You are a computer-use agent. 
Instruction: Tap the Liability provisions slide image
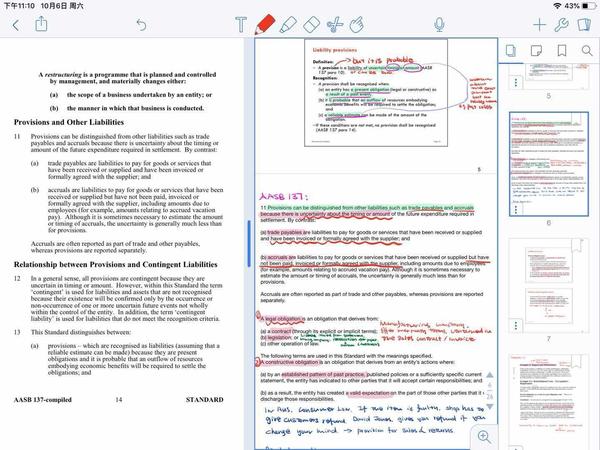point(376,93)
